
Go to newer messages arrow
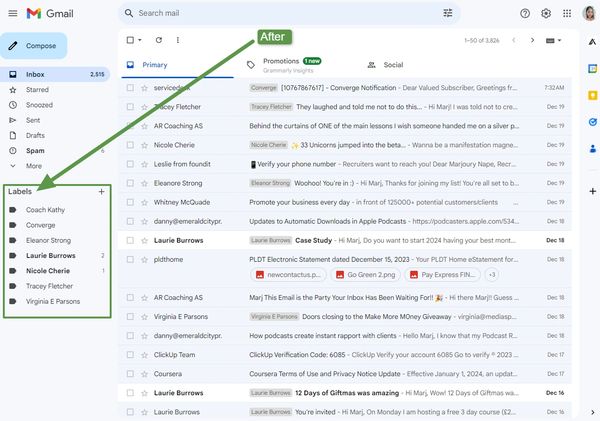click(x=514, y=40)
